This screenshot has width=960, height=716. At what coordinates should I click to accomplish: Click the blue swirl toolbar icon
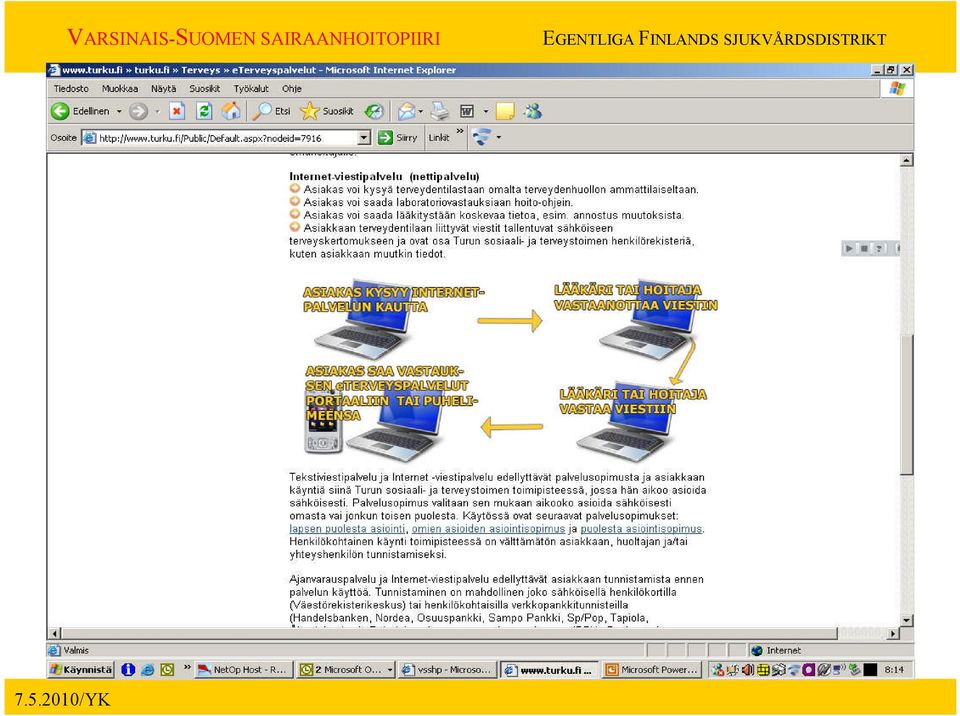tap(482, 137)
